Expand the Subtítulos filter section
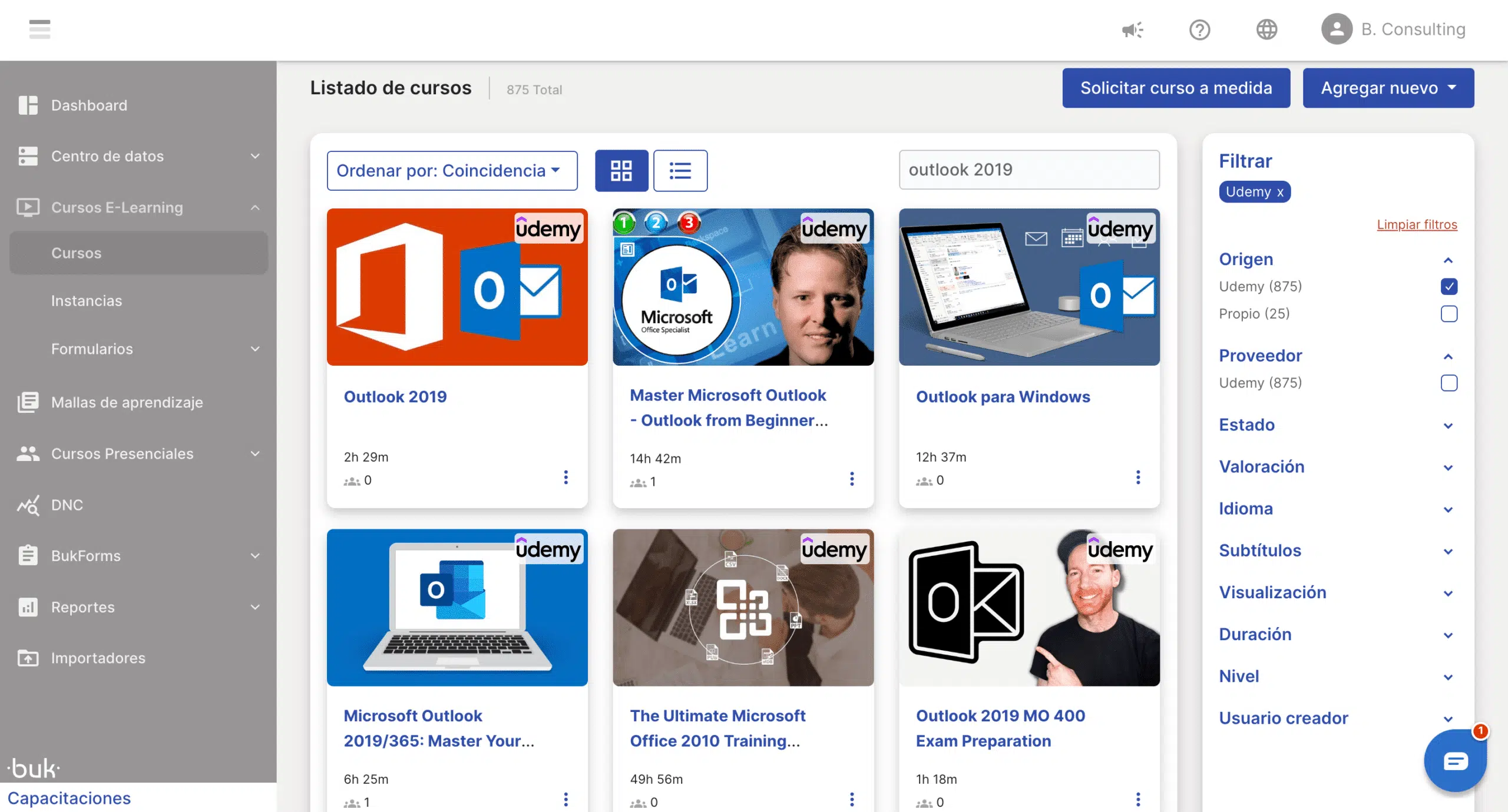 (1449, 551)
